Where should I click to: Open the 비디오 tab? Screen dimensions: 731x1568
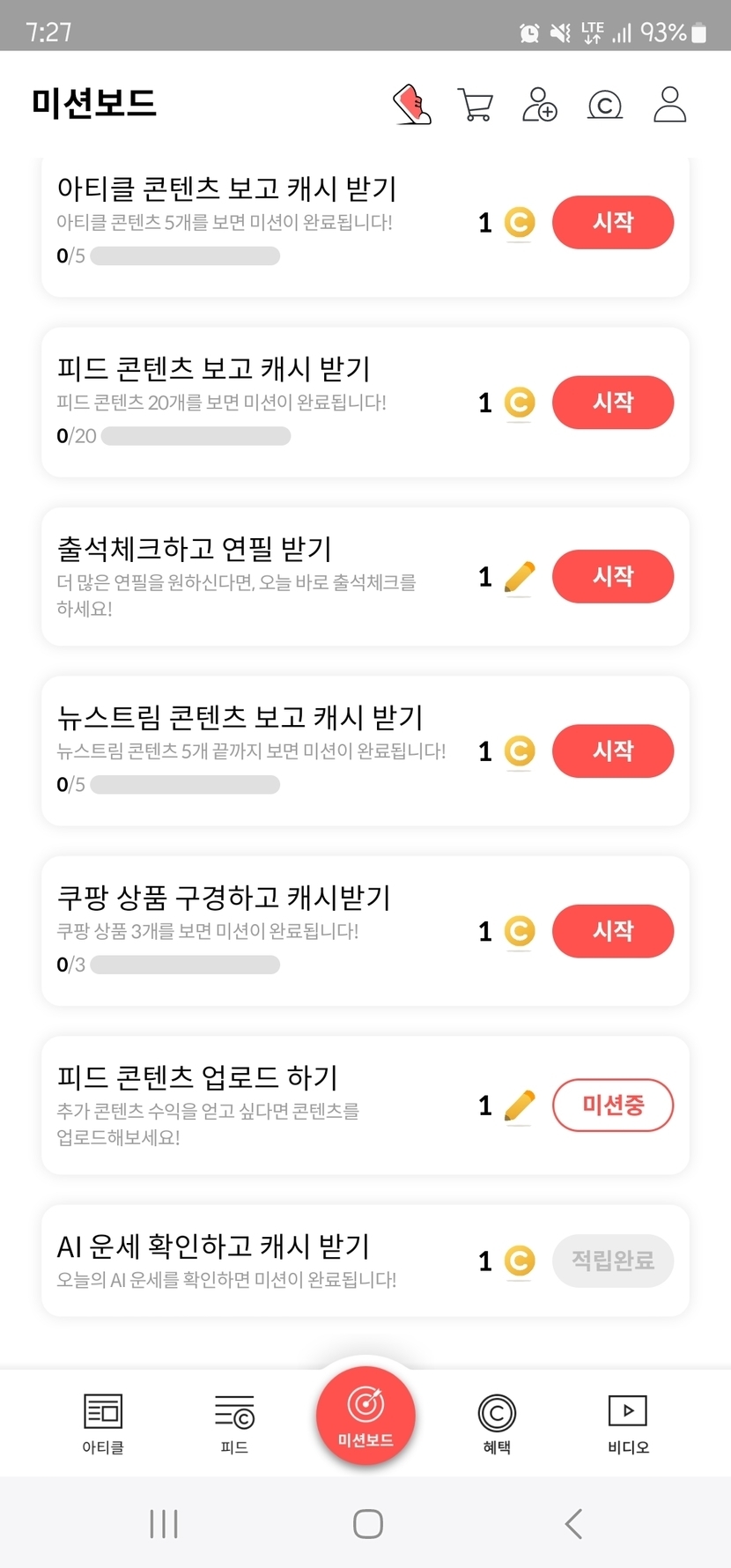click(628, 1422)
